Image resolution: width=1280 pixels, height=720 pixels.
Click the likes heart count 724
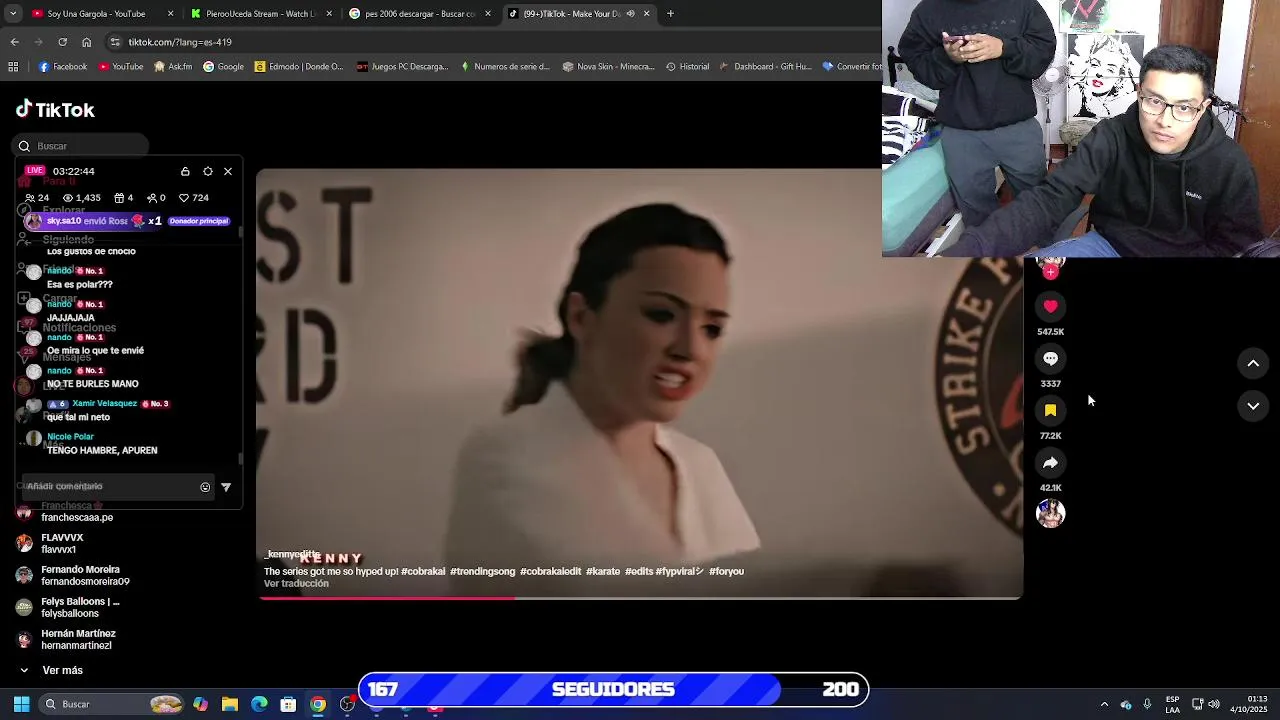point(193,198)
